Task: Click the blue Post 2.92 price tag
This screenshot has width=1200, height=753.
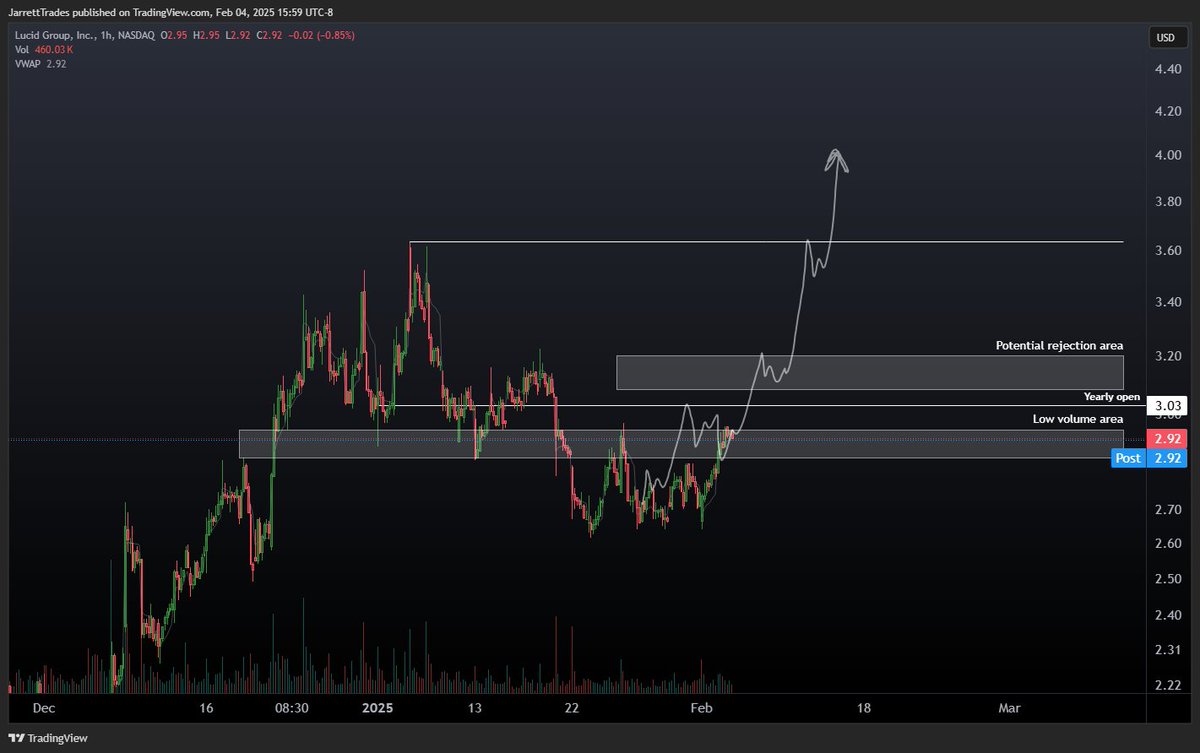Action: click(1150, 458)
